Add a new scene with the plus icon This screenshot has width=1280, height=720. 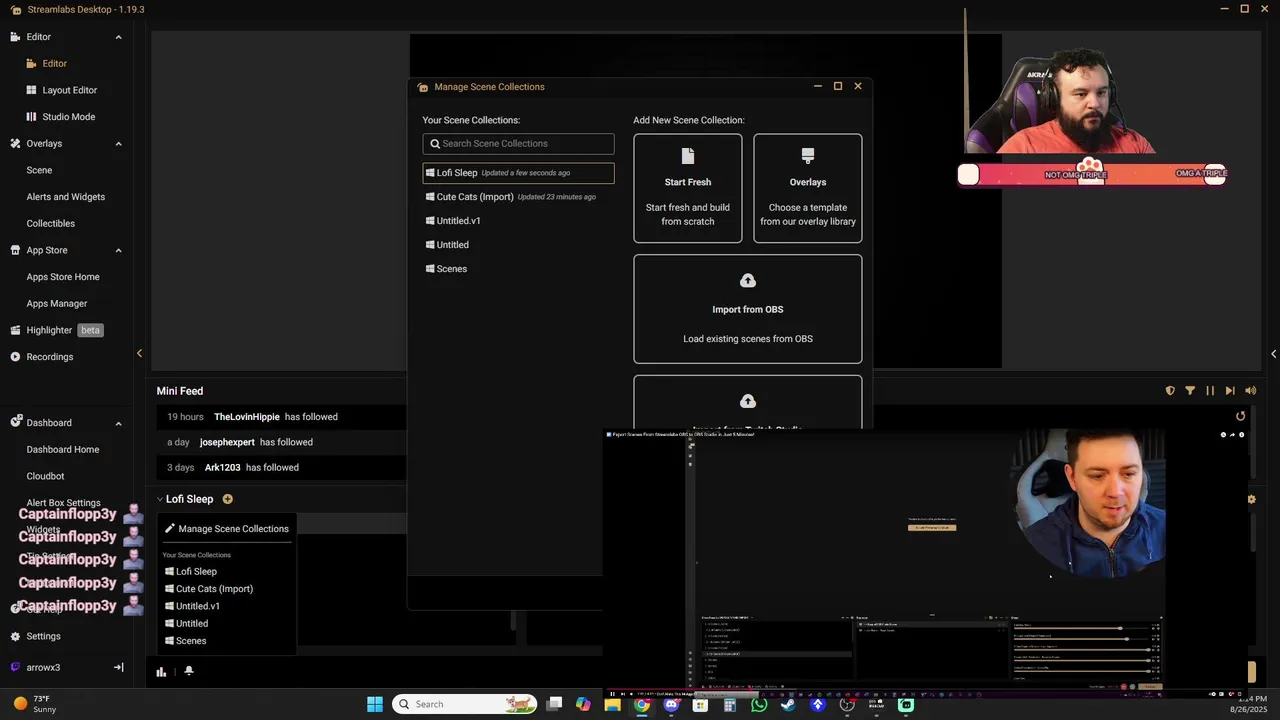coord(227,499)
